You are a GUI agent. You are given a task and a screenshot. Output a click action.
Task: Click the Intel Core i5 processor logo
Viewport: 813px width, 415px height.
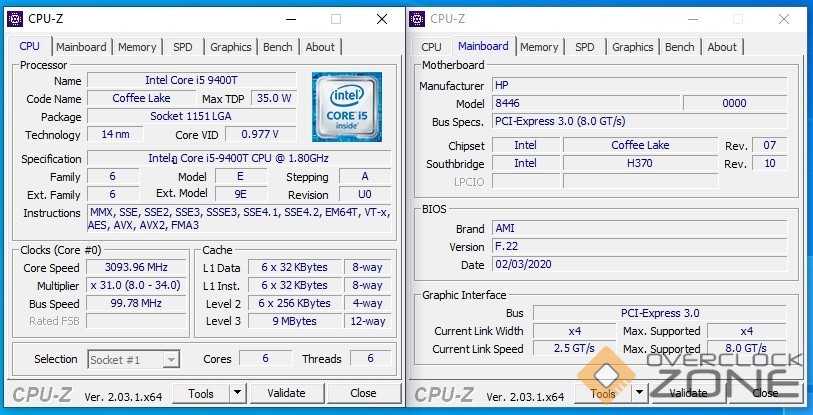click(x=347, y=107)
